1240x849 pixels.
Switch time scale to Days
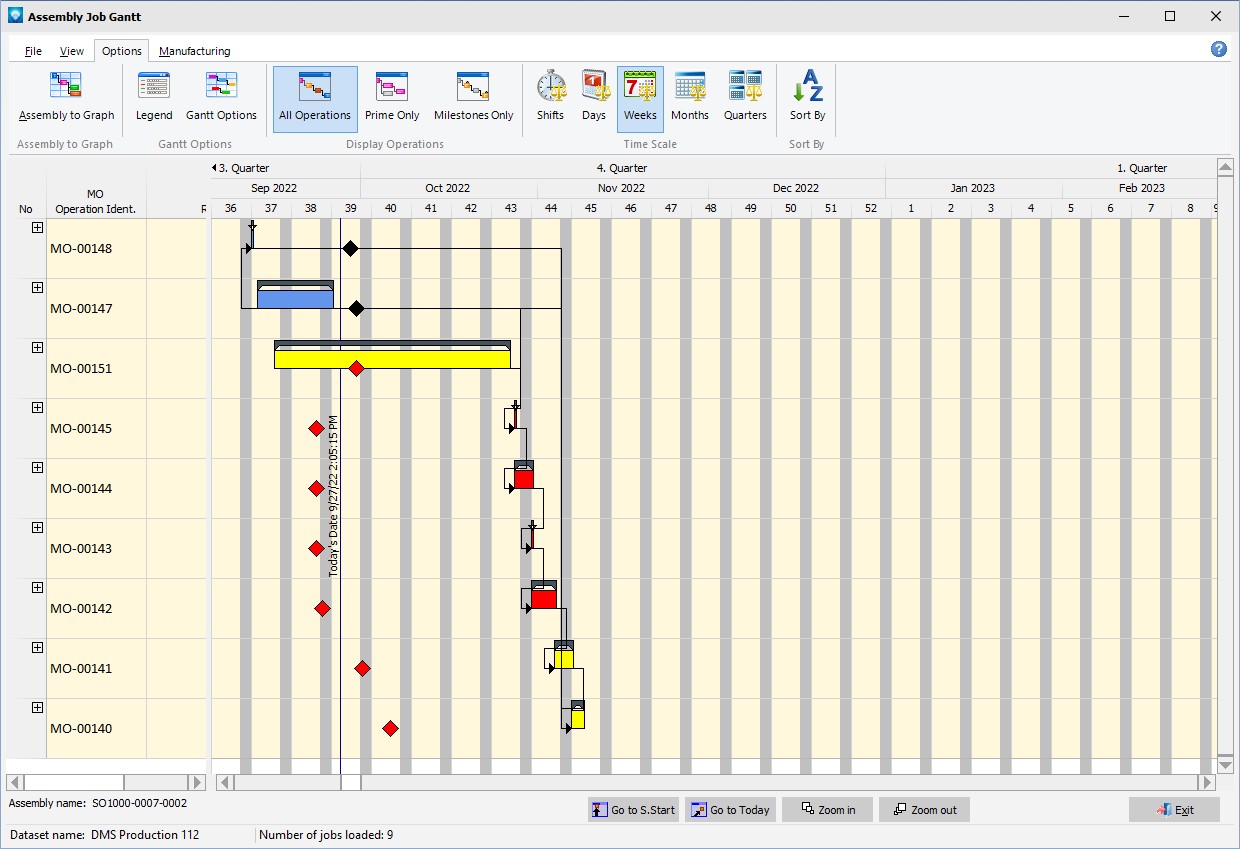pyautogui.click(x=594, y=97)
